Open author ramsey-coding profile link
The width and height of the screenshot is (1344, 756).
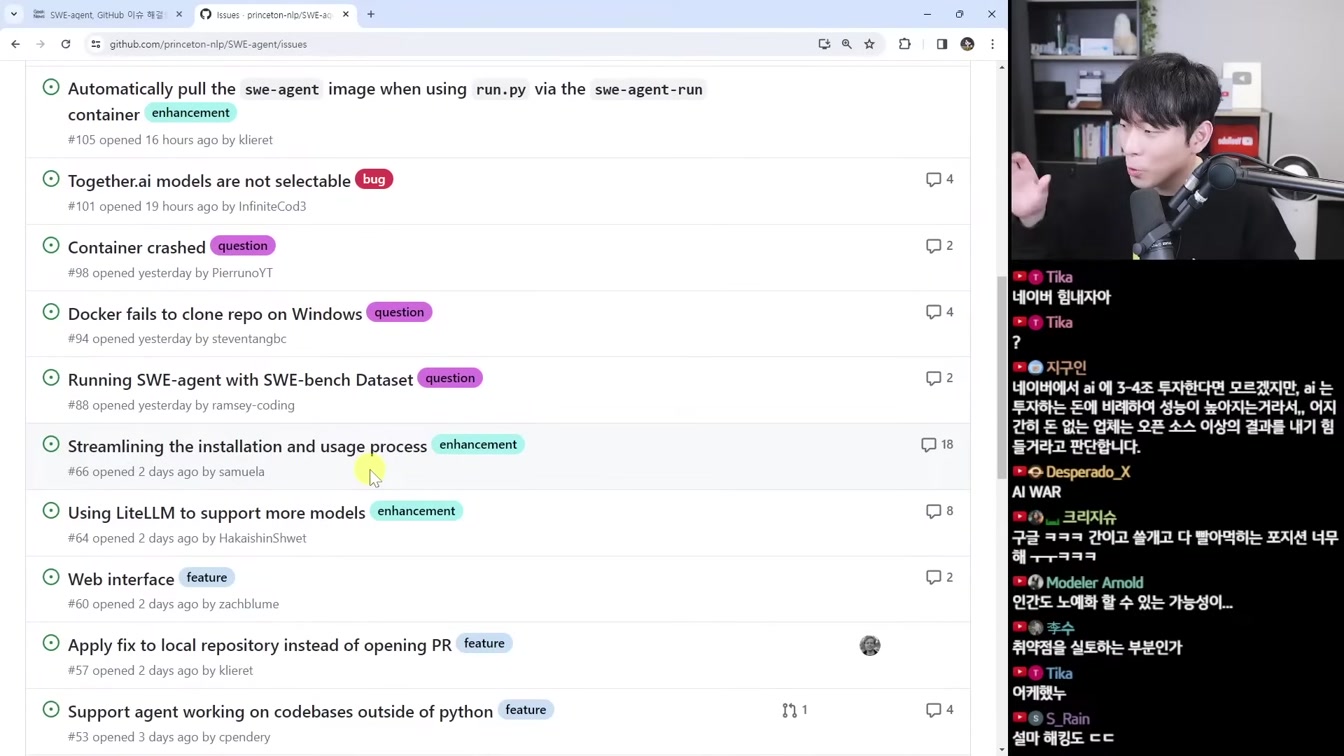pyautogui.click(x=253, y=405)
